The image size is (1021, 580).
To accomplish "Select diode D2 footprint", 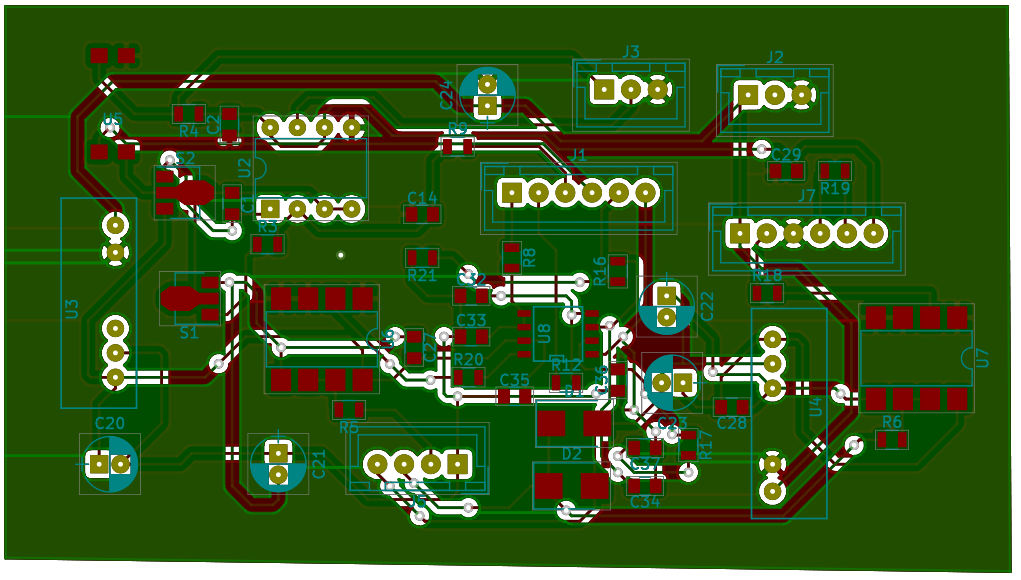I will (x=571, y=487).
